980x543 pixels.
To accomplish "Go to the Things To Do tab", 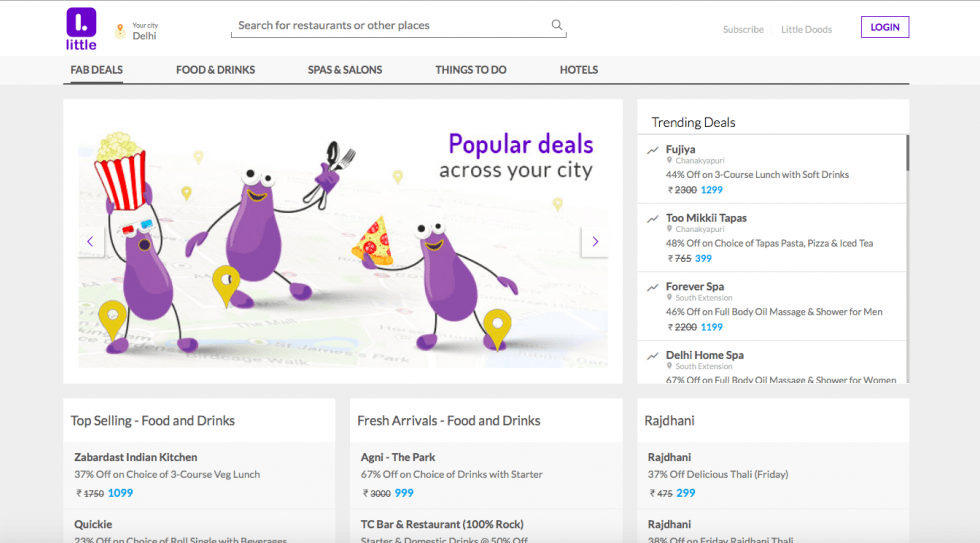I will click(471, 70).
